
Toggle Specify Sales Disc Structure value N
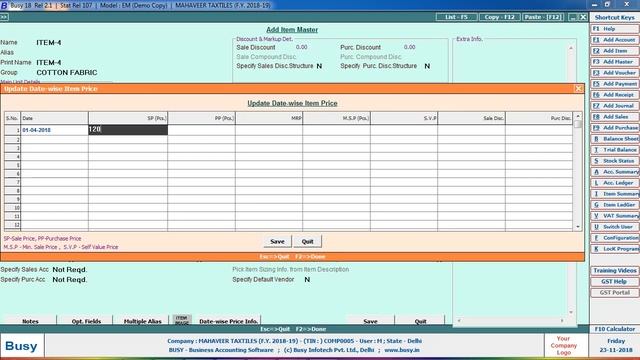[319, 66]
